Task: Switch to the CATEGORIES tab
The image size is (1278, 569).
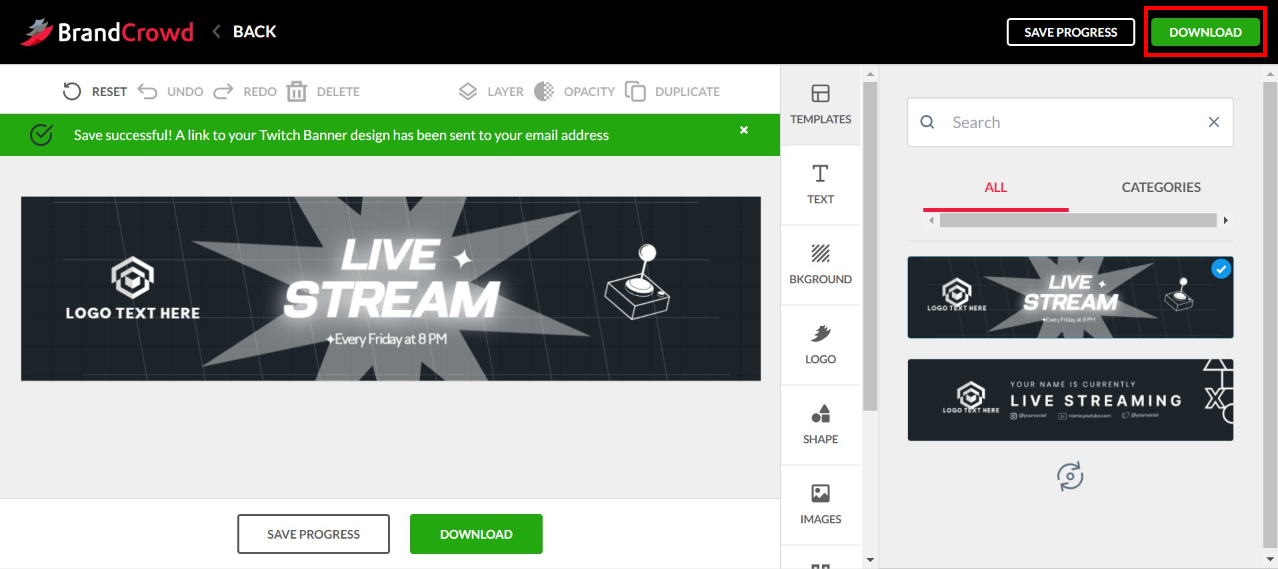Action: point(1161,187)
